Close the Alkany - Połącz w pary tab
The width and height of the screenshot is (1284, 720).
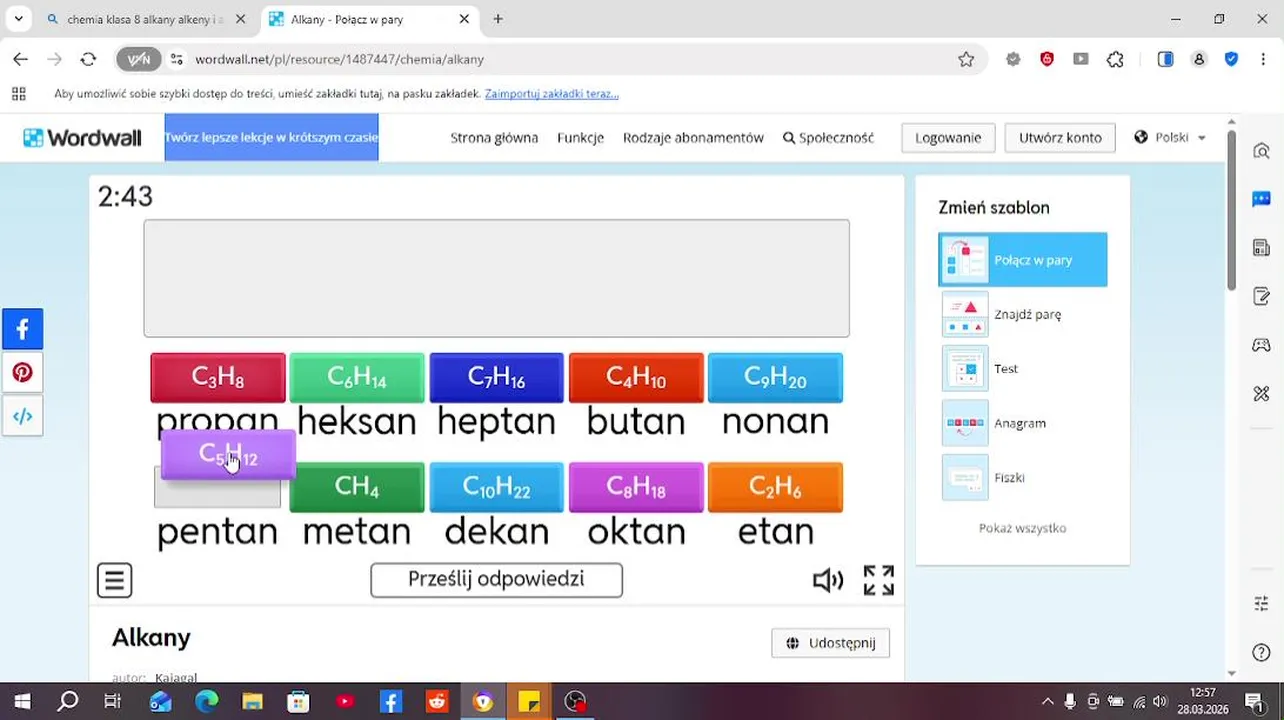coord(464,19)
